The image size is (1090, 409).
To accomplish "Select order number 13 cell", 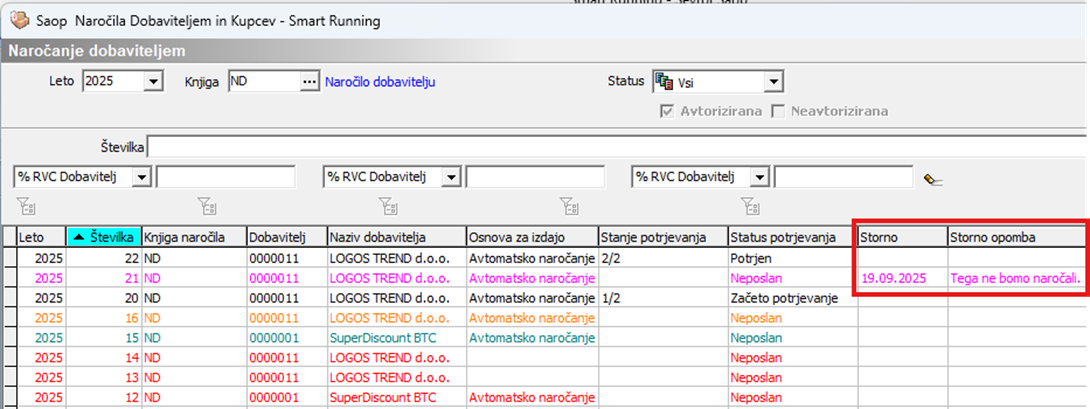I will [104, 378].
